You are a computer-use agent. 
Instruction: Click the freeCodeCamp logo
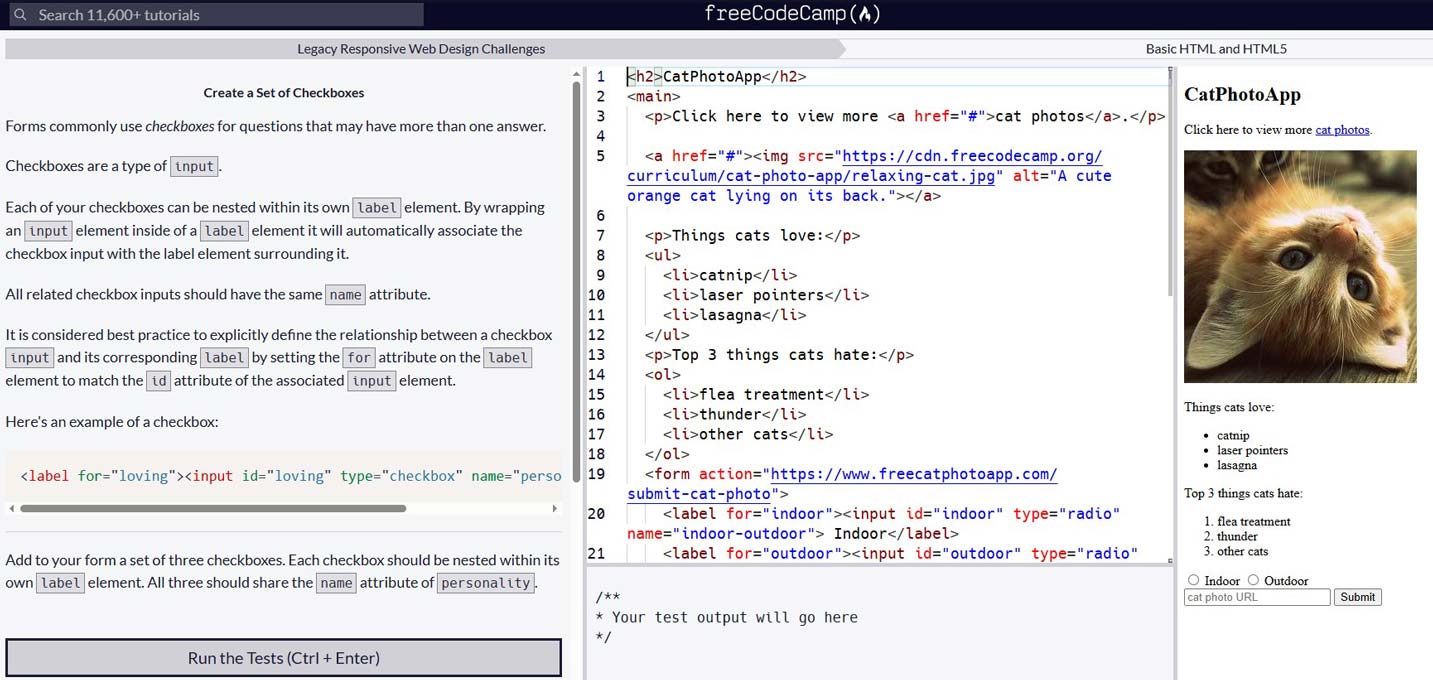click(x=792, y=14)
